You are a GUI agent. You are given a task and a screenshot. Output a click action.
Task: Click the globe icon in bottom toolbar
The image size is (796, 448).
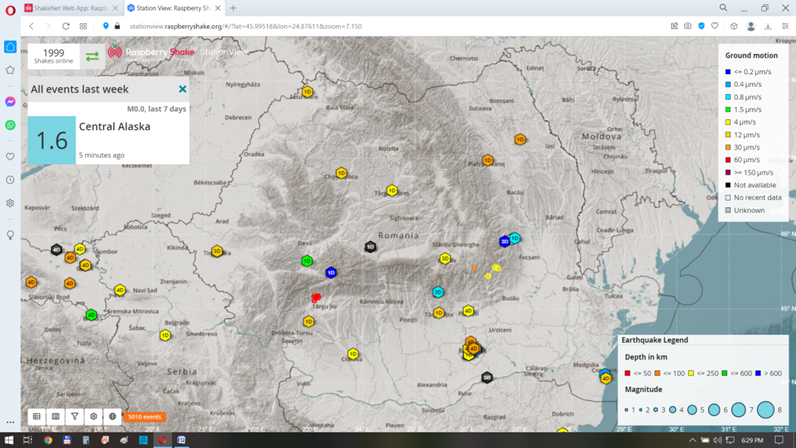point(112,416)
